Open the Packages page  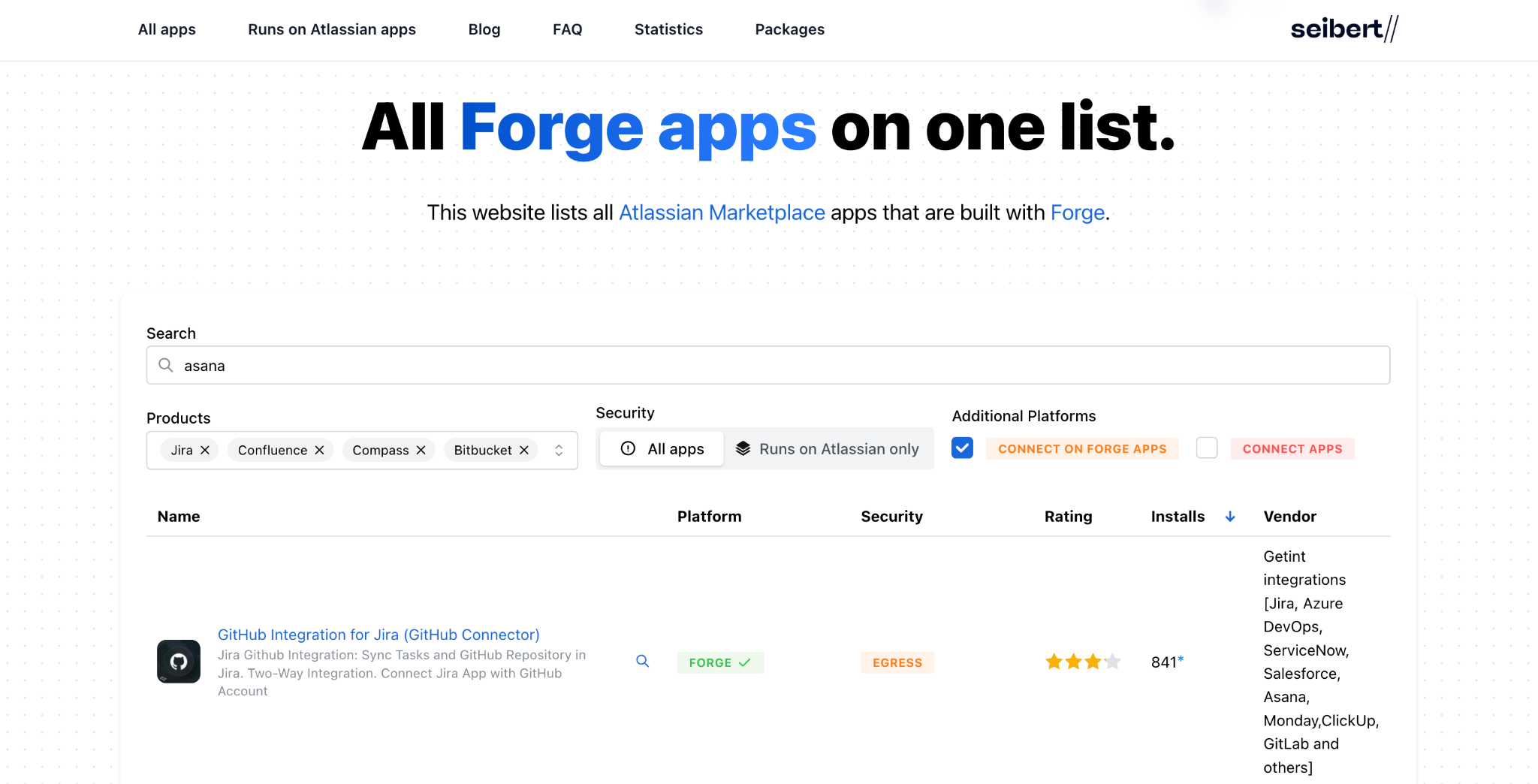point(790,29)
